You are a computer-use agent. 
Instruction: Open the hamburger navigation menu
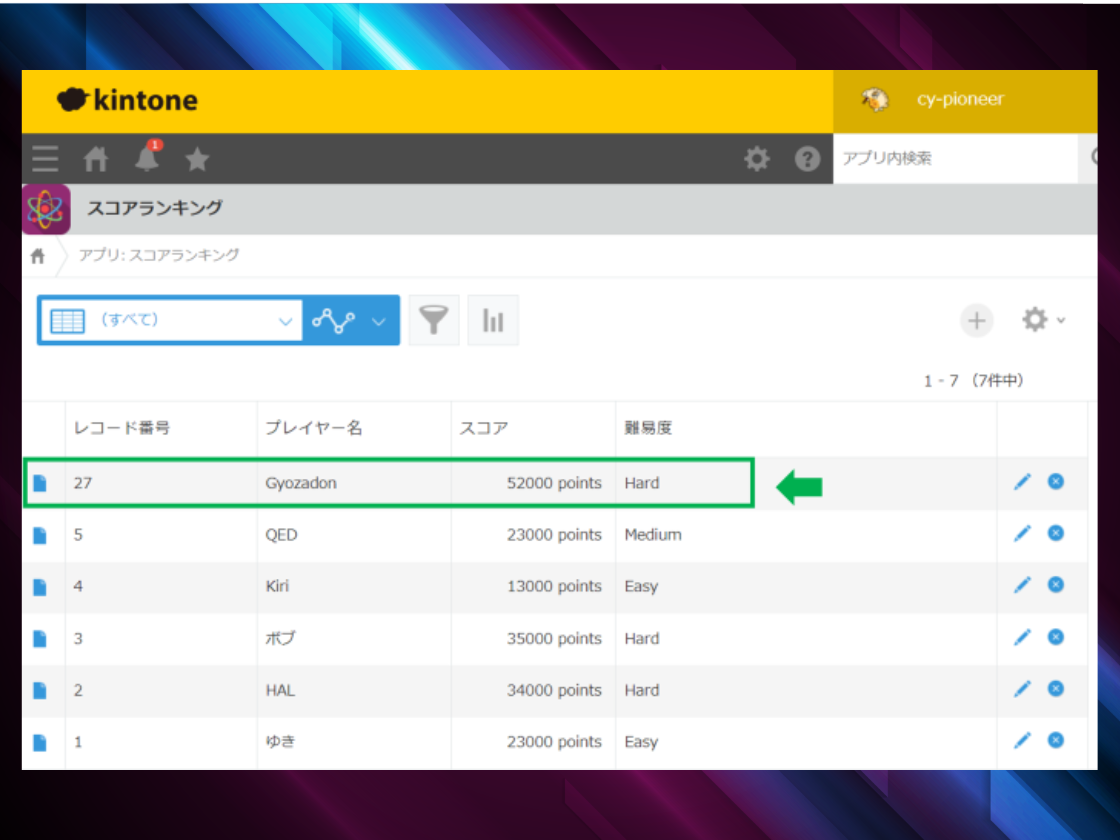[x=45, y=159]
